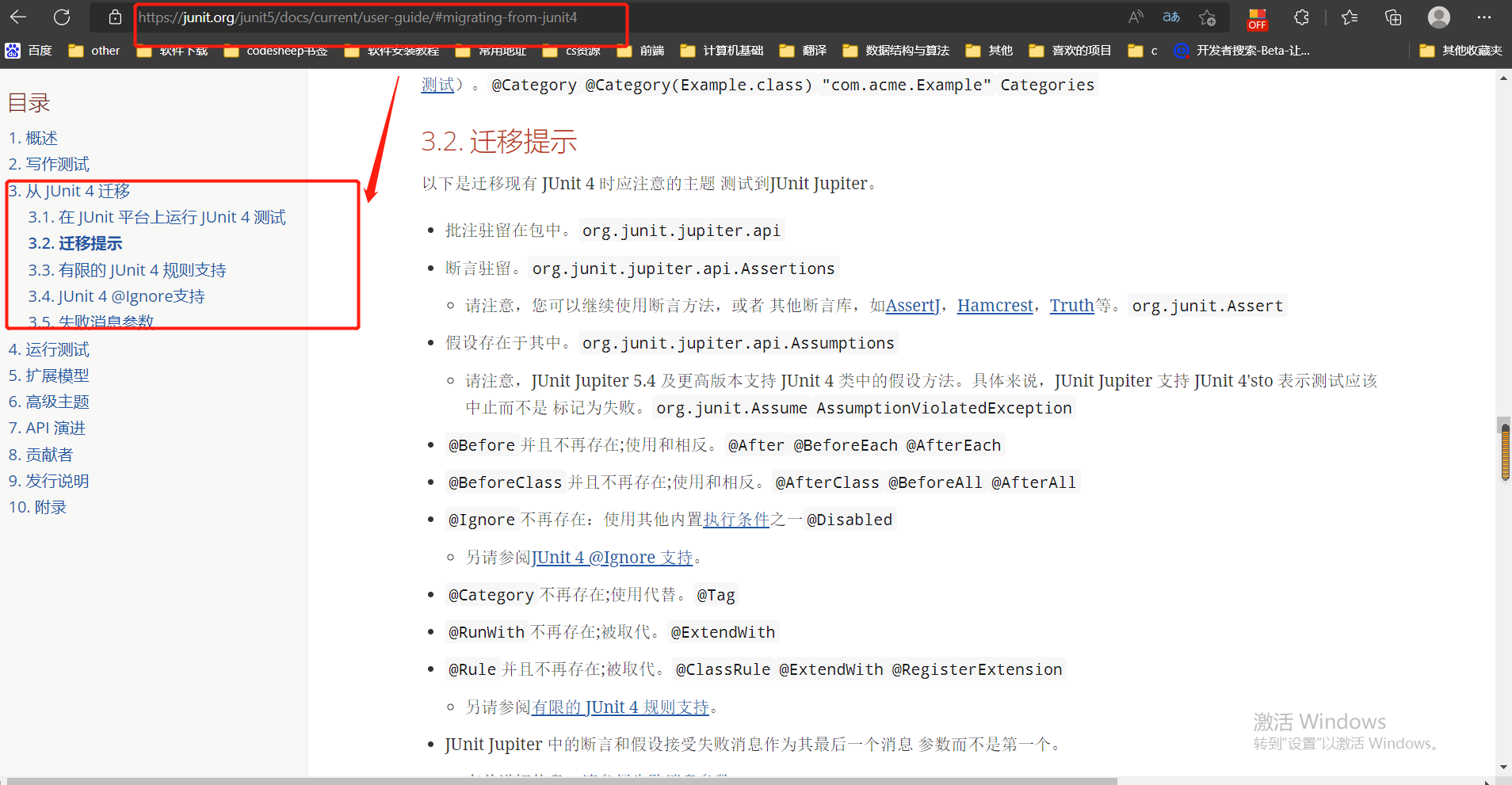
Task: Add this page to favorites via the star icon
Action: [1207, 17]
